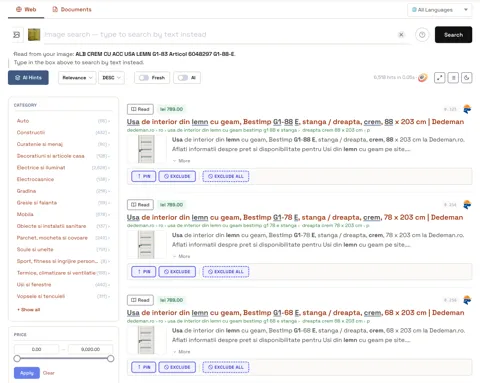Click the black Search button

453,35
